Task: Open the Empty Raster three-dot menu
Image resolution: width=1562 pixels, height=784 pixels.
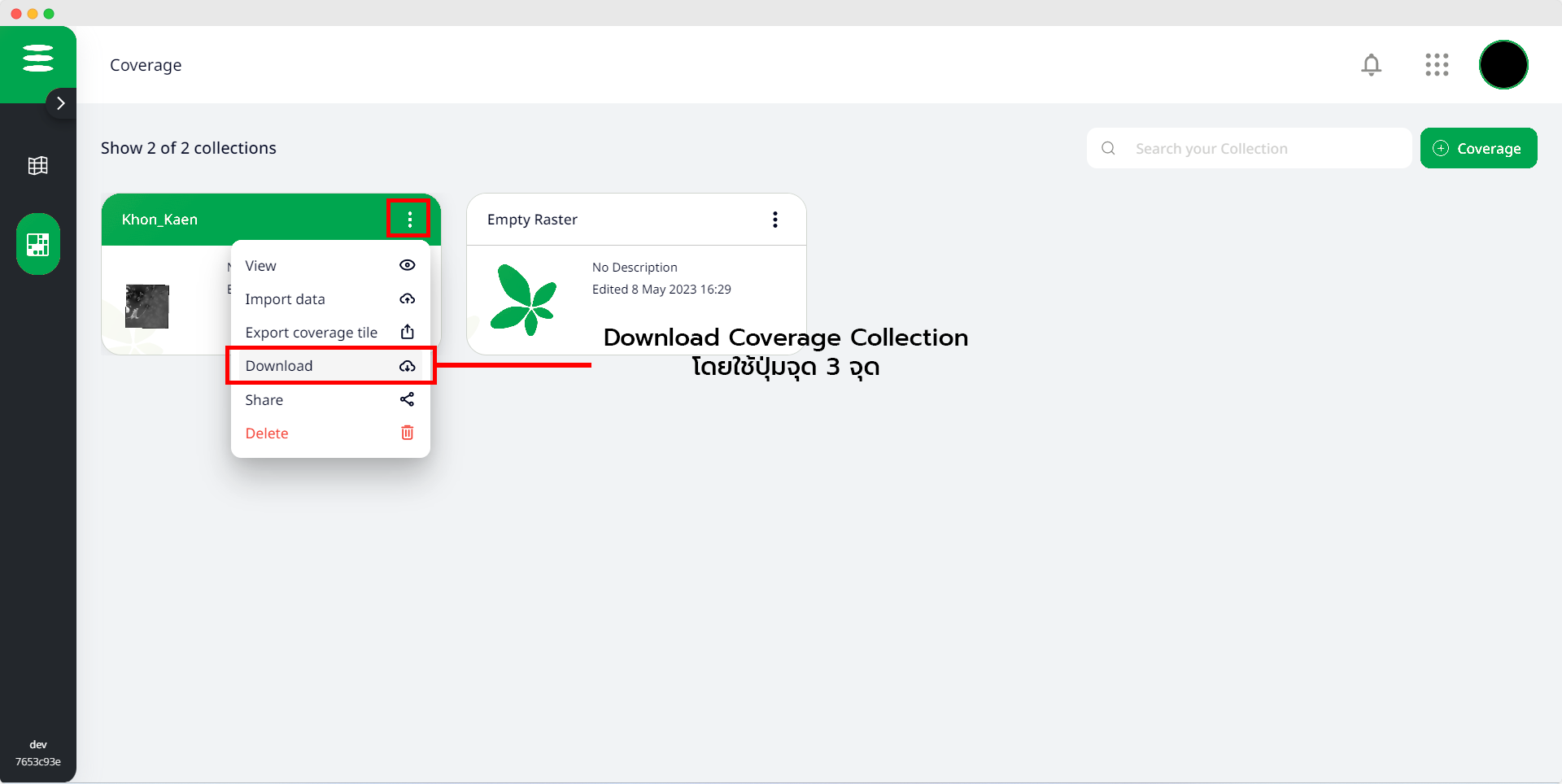Action: [x=775, y=220]
